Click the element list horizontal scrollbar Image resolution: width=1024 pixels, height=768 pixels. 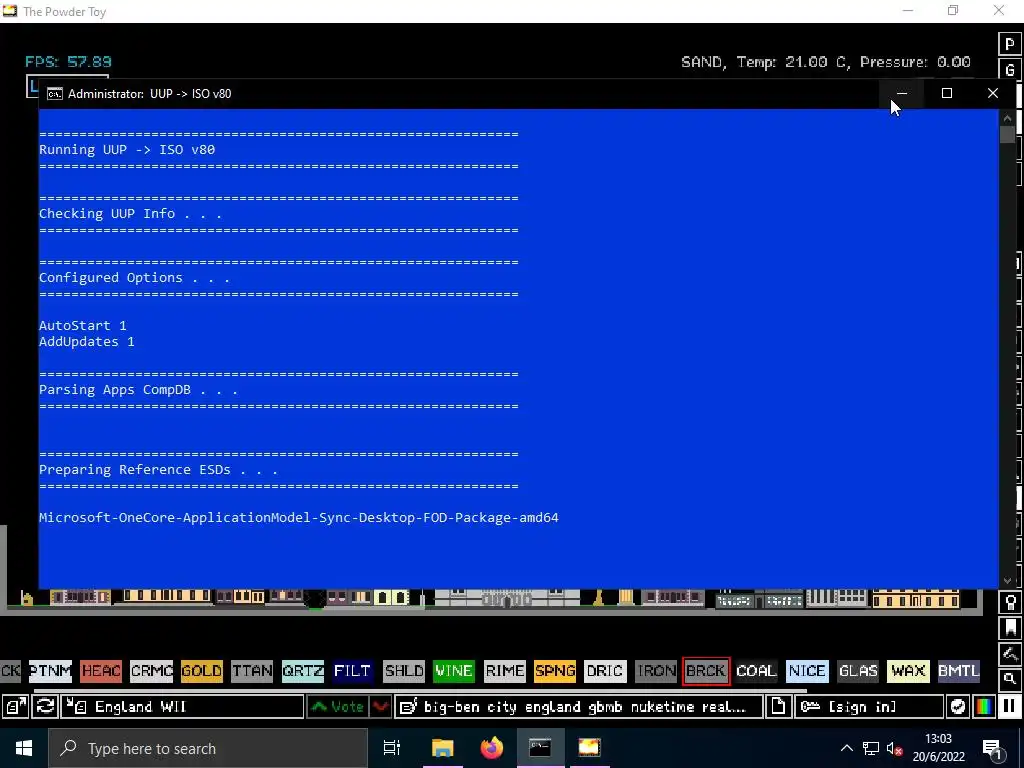[x=420, y=690]
